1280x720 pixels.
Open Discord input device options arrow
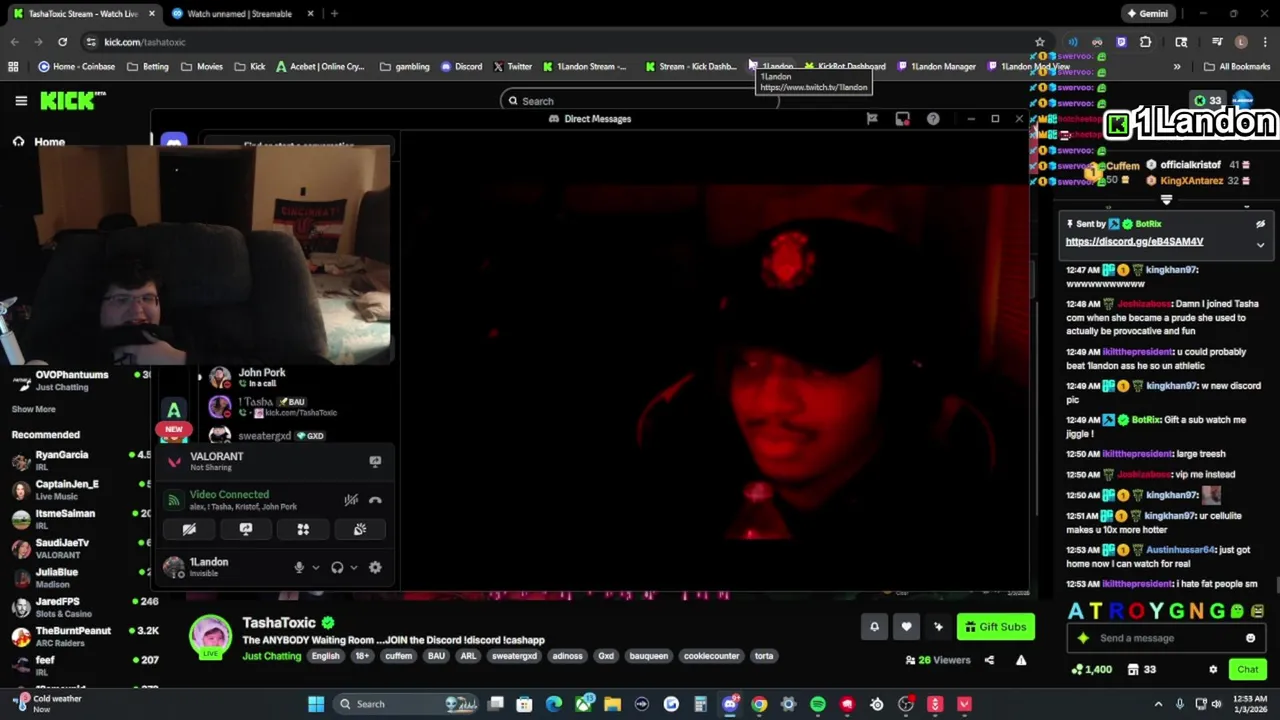(x=315, y=568)
